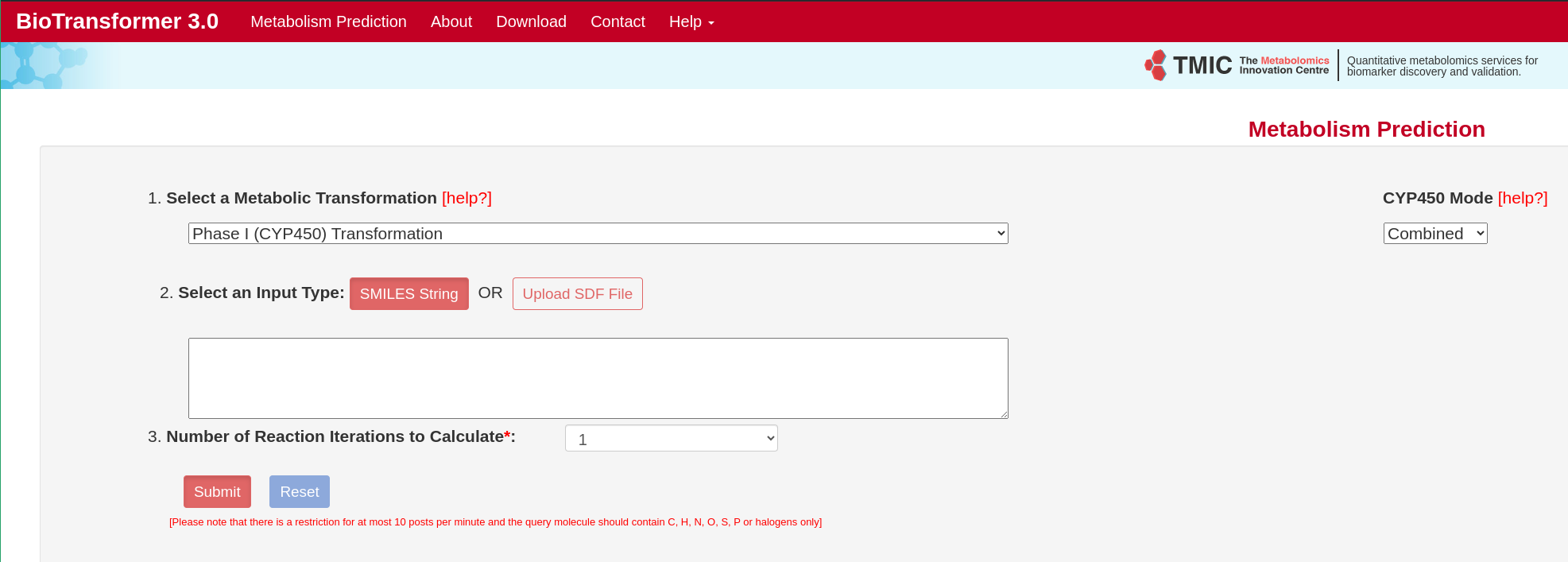The image size is (1568, 562).
Task: Click the TMIC red hexagon logo icon
Action: [1156, 65]
